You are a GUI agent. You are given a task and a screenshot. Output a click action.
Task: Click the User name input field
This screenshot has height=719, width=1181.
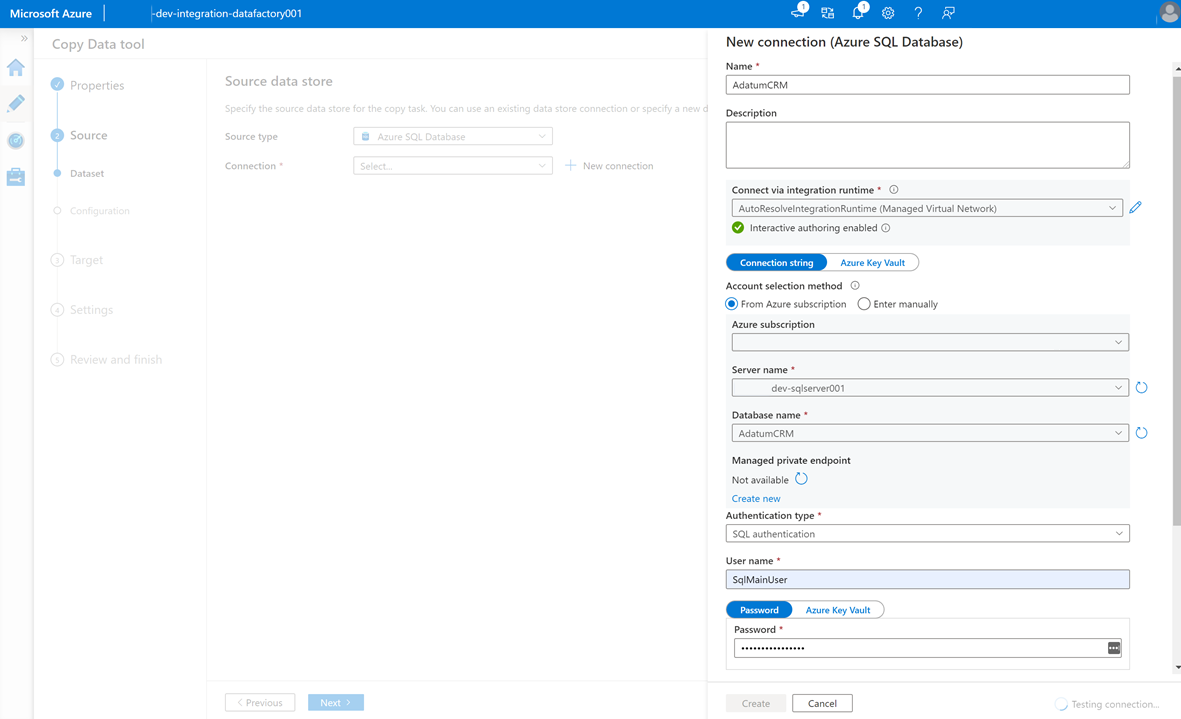[928, 580]
